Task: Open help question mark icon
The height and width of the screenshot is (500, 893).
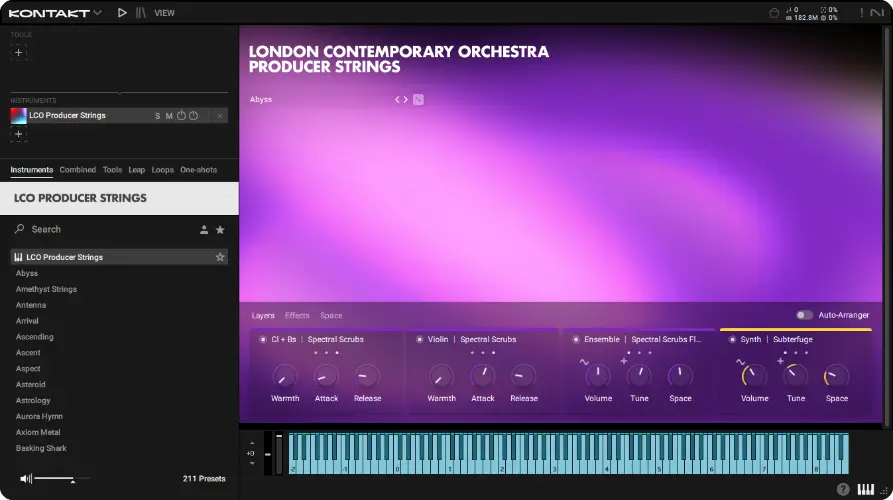Action: (x=843, y=489)
